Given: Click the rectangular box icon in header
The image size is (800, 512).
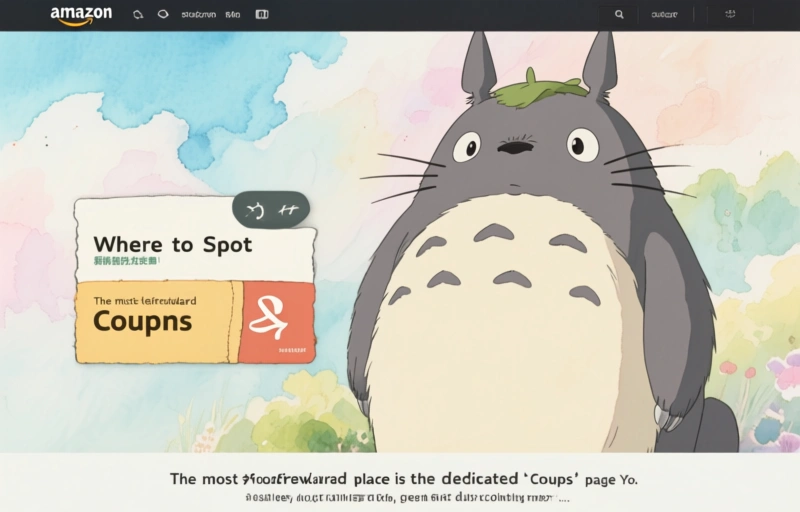Looking at the screenshot, I should [262, 15].
